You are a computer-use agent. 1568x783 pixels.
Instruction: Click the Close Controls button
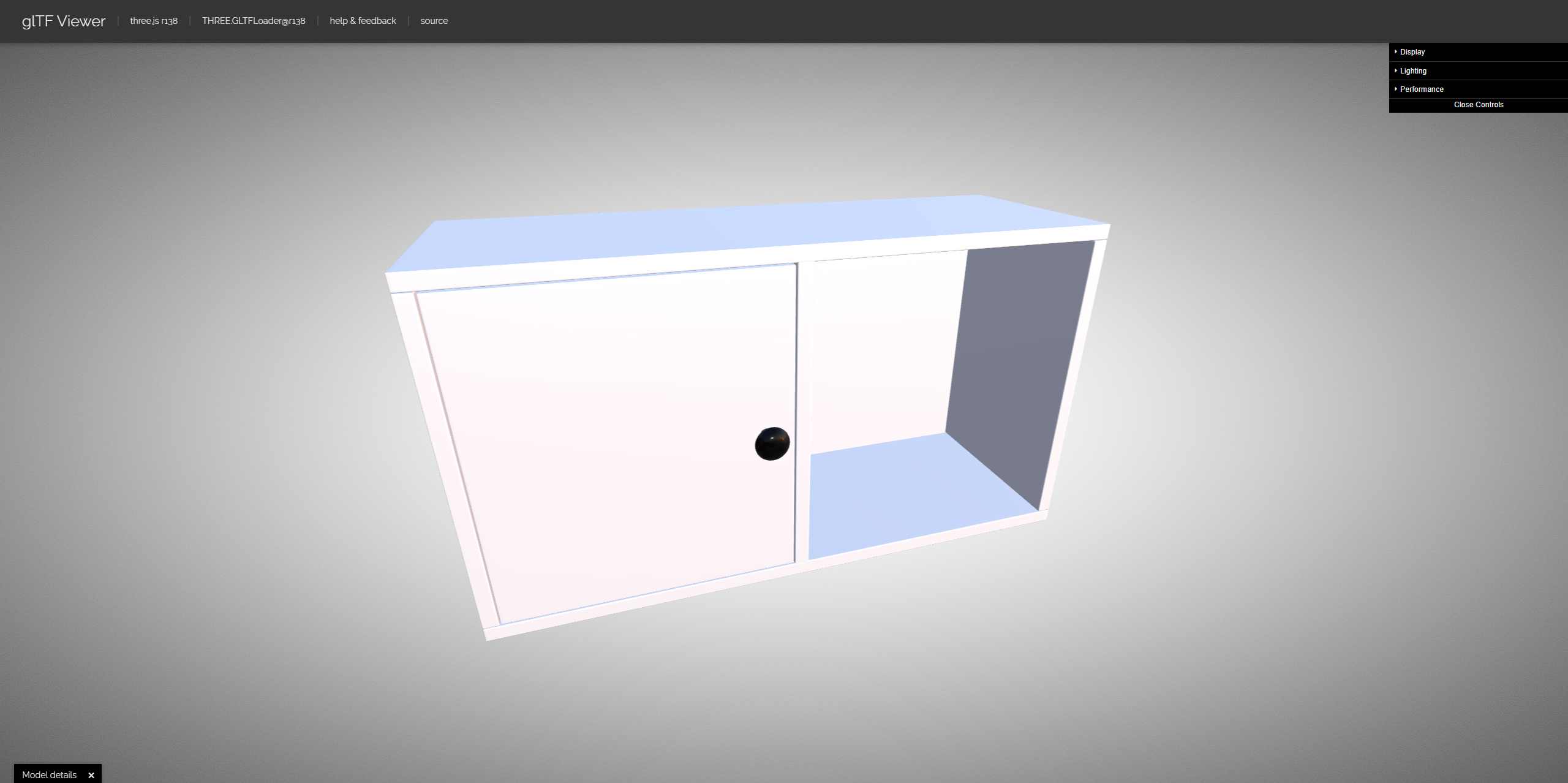click(1478, 105)
